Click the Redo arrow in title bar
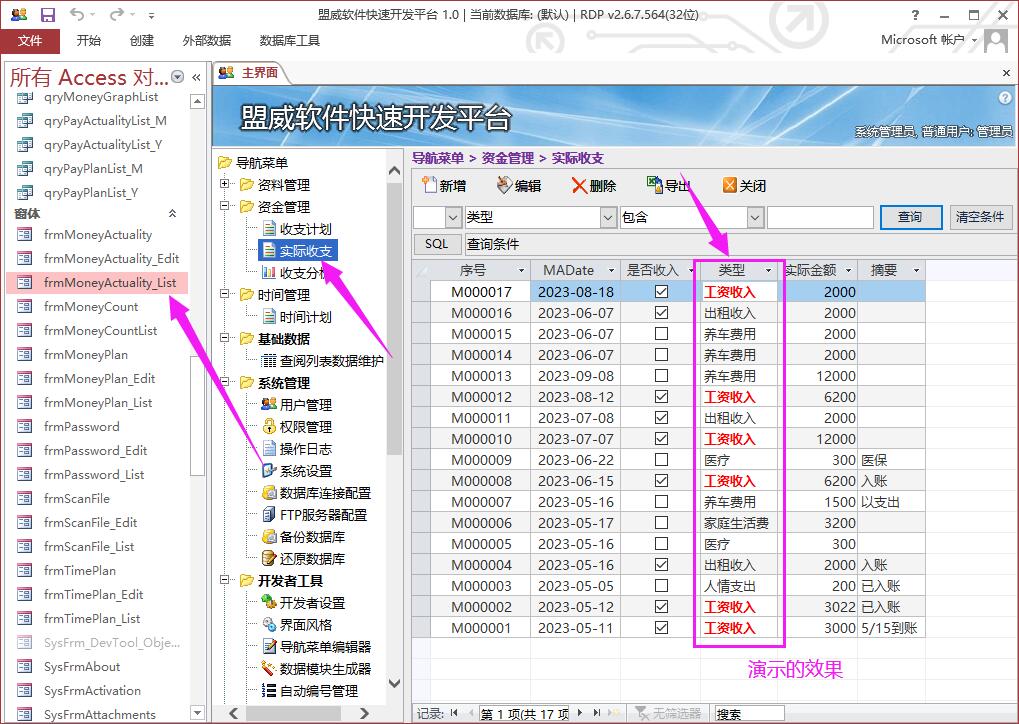1019x724 pixels. [117, 14]
